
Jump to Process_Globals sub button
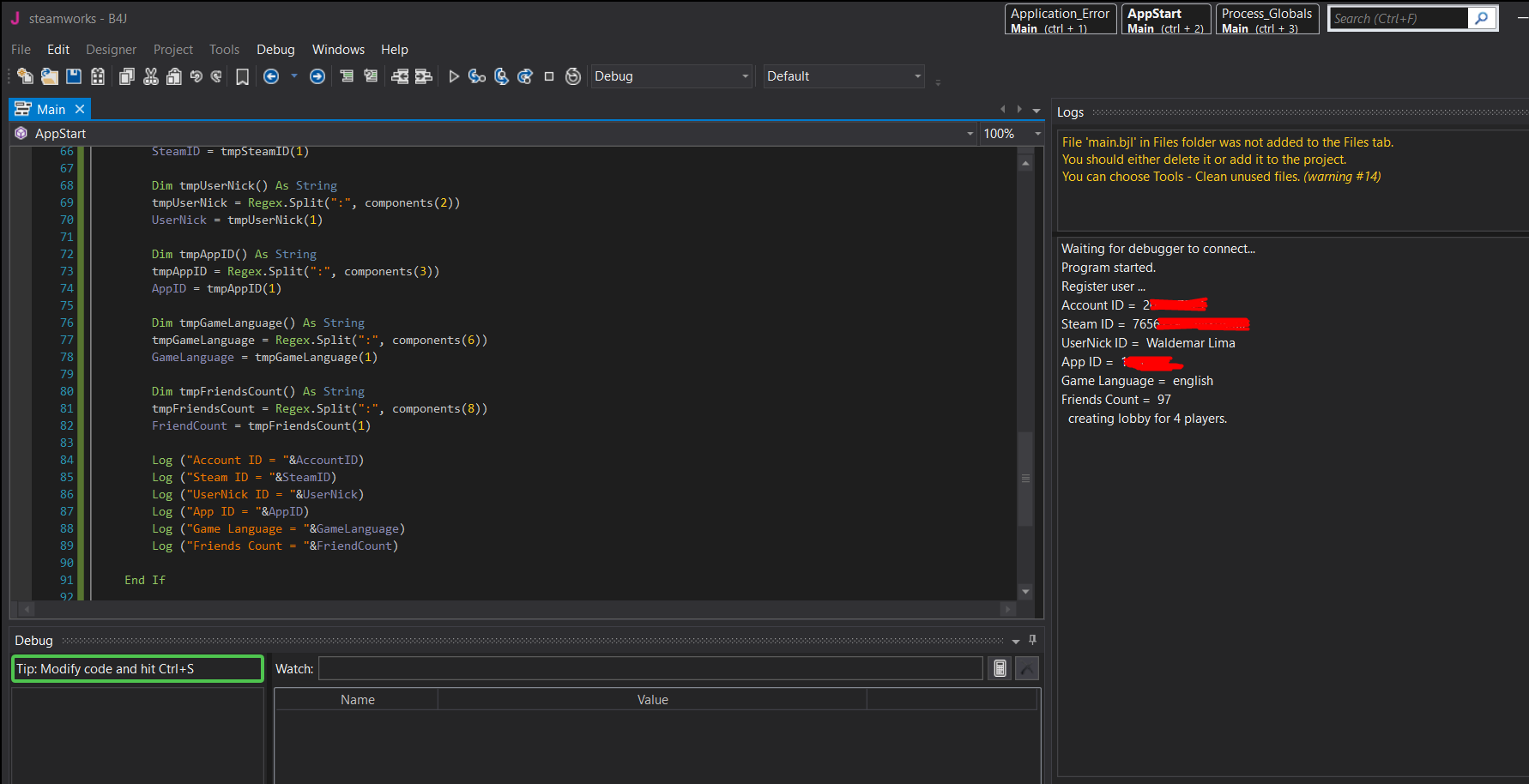(1266, 20)
